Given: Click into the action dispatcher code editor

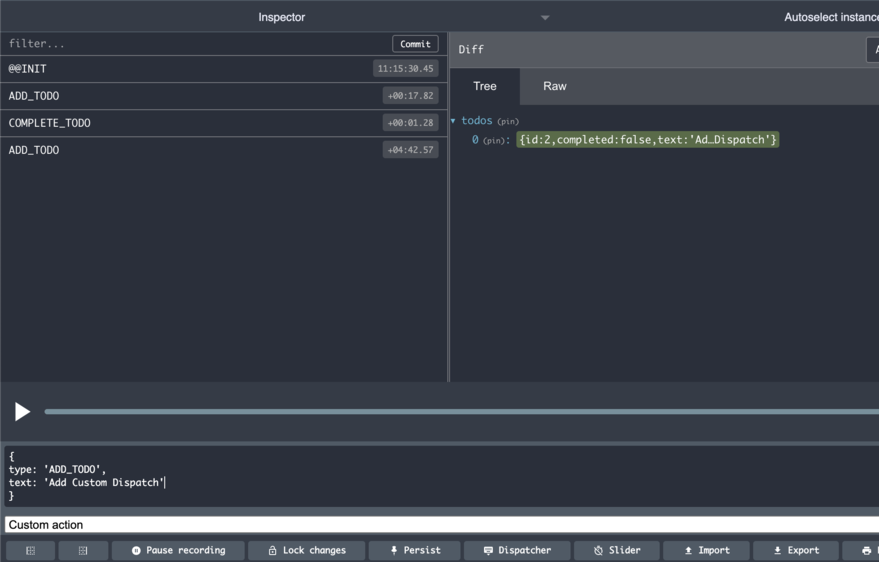Looking at the screenshot, I should (x=442, y=476).
